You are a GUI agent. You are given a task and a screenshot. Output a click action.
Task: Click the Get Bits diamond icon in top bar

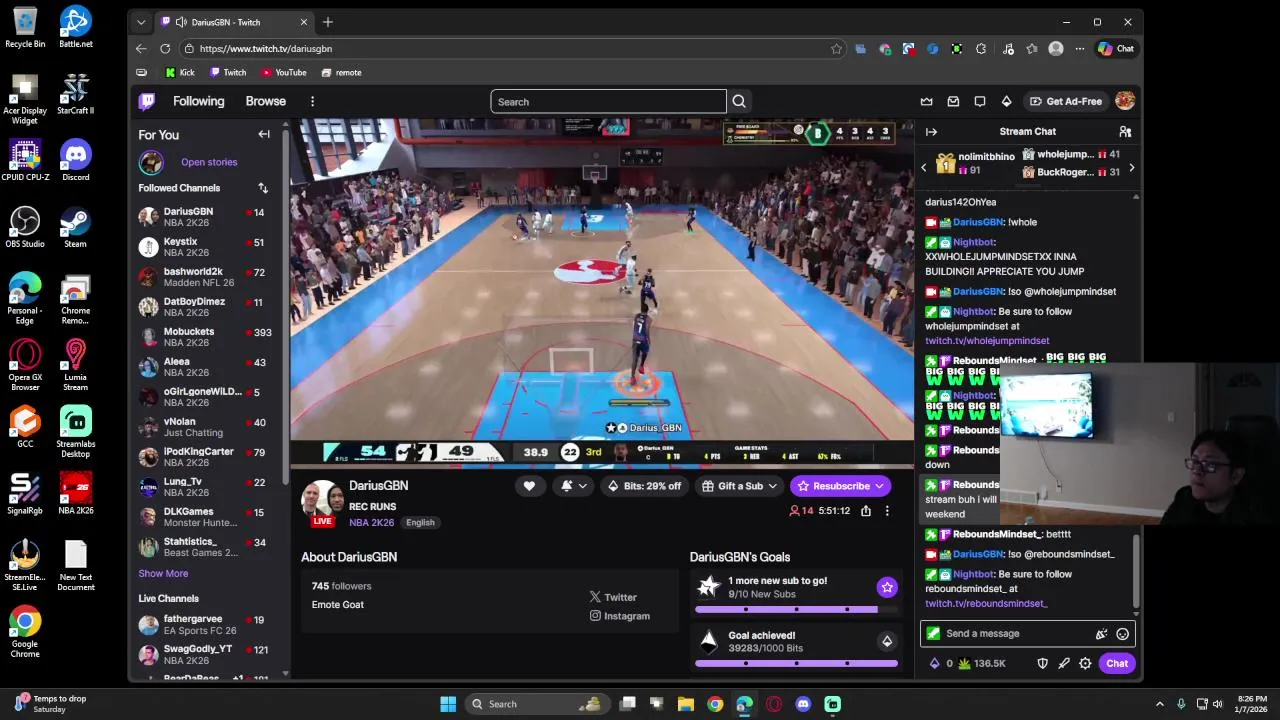[1006, 101]
